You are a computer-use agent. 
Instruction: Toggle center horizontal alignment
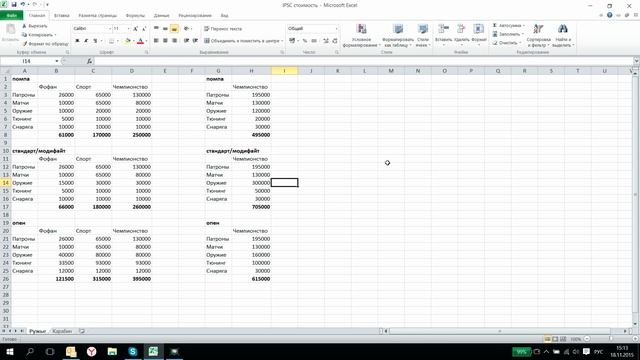tap(165, 40)
